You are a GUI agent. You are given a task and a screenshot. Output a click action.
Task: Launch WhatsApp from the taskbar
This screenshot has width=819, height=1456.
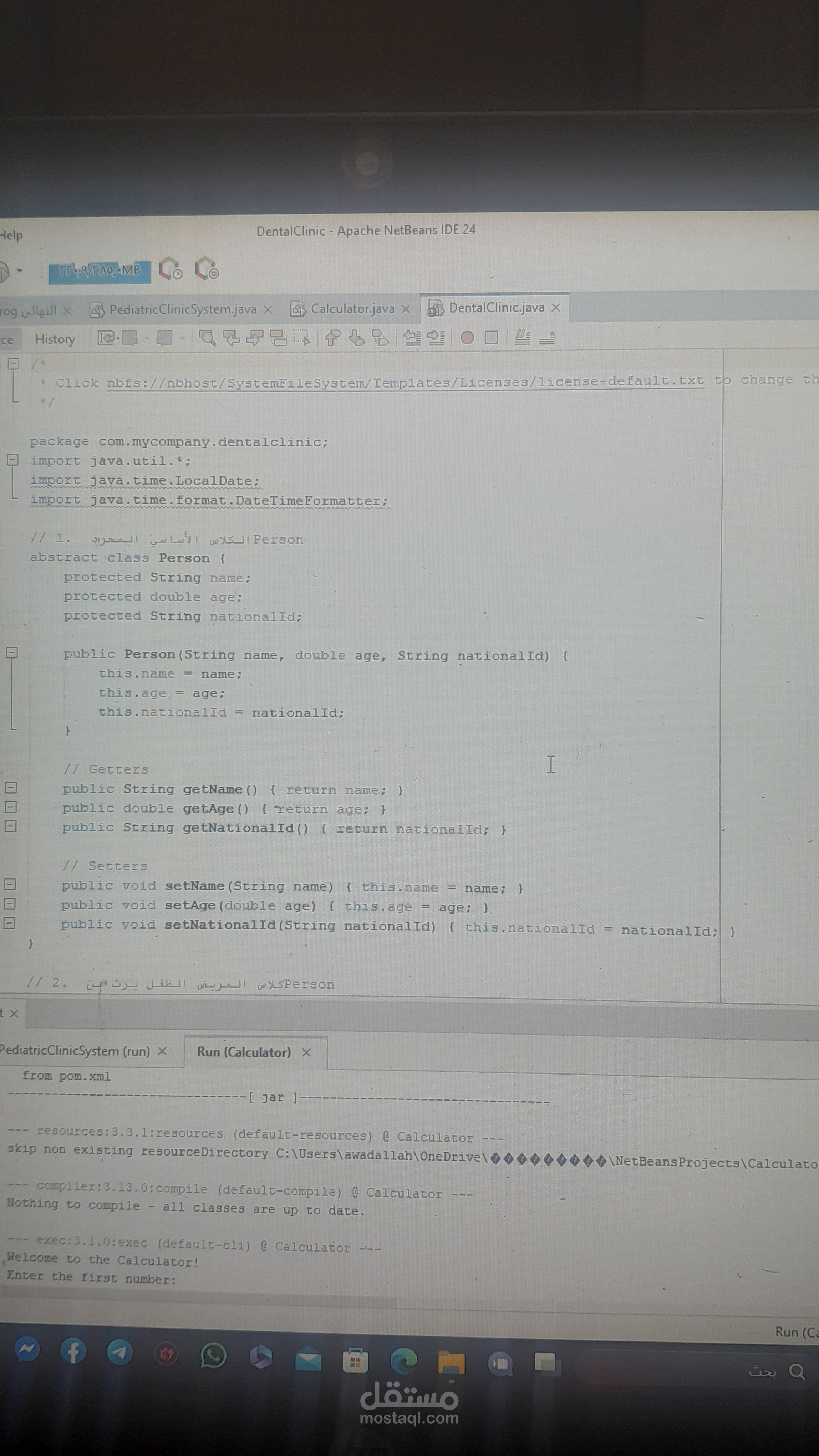point(213,1355)
